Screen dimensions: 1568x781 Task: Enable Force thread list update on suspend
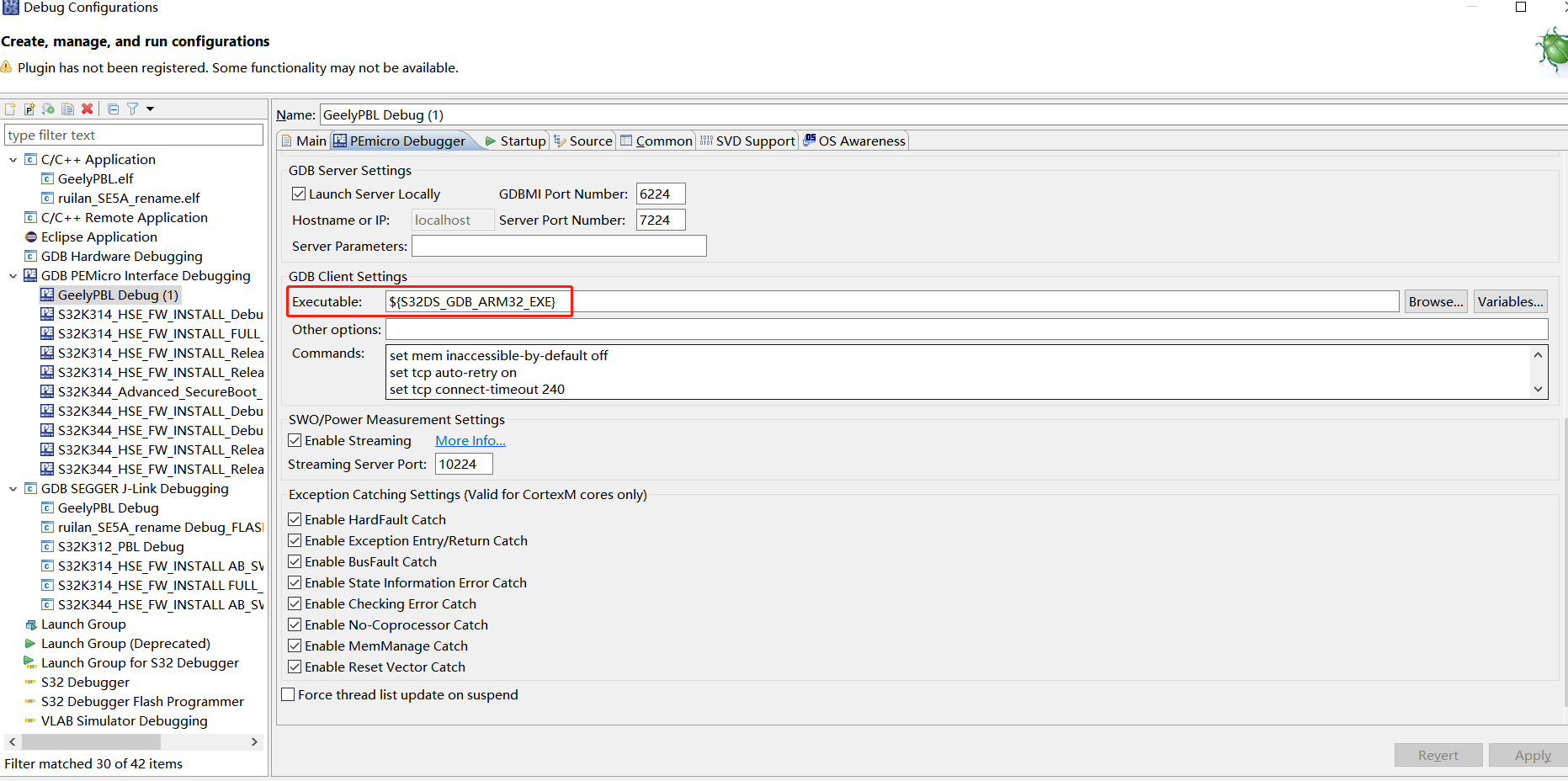click(x=287, y=694)
